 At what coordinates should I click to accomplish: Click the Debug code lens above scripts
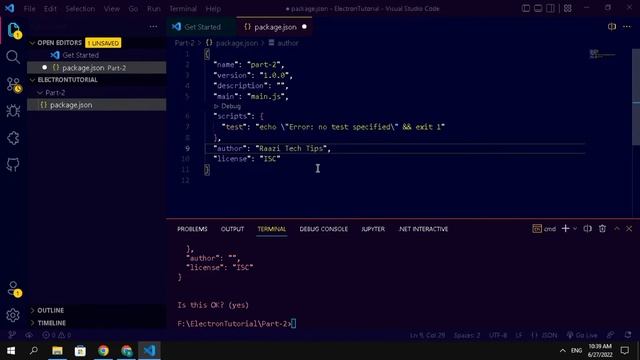pos(227,106)
